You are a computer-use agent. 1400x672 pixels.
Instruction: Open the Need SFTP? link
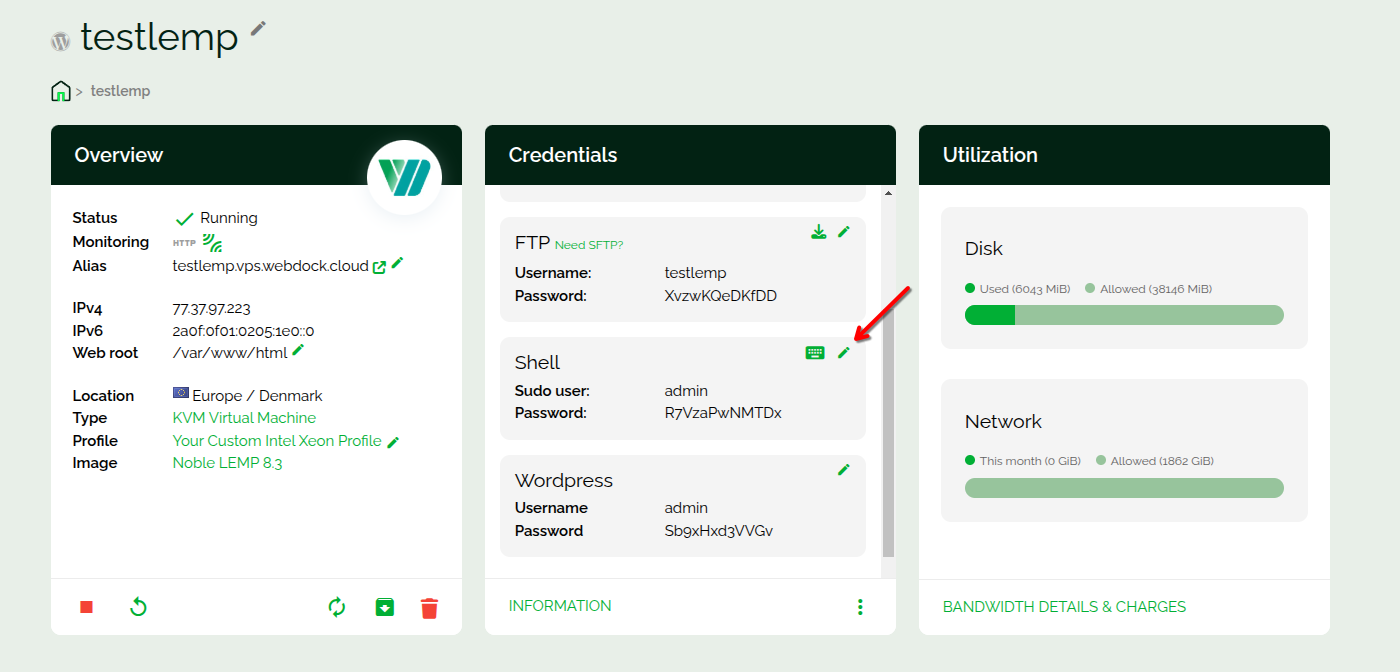588,245
